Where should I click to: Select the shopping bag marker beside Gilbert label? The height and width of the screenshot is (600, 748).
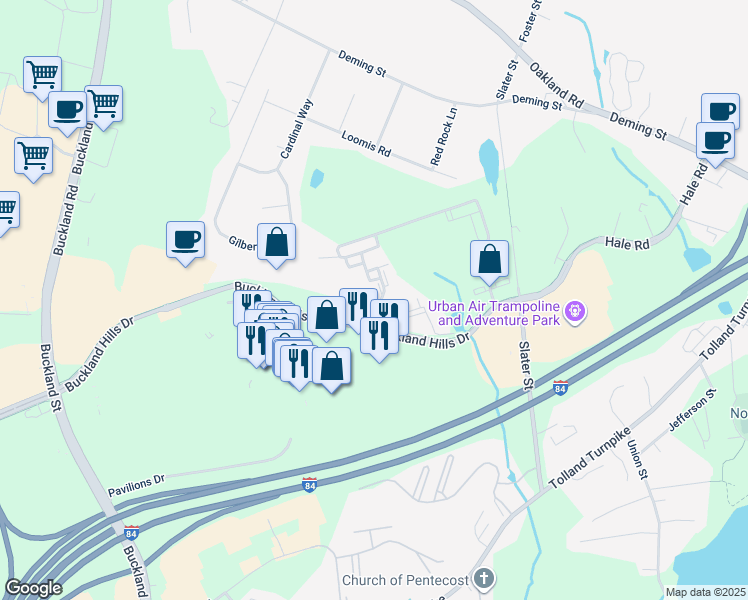click(x=276, y=244)
